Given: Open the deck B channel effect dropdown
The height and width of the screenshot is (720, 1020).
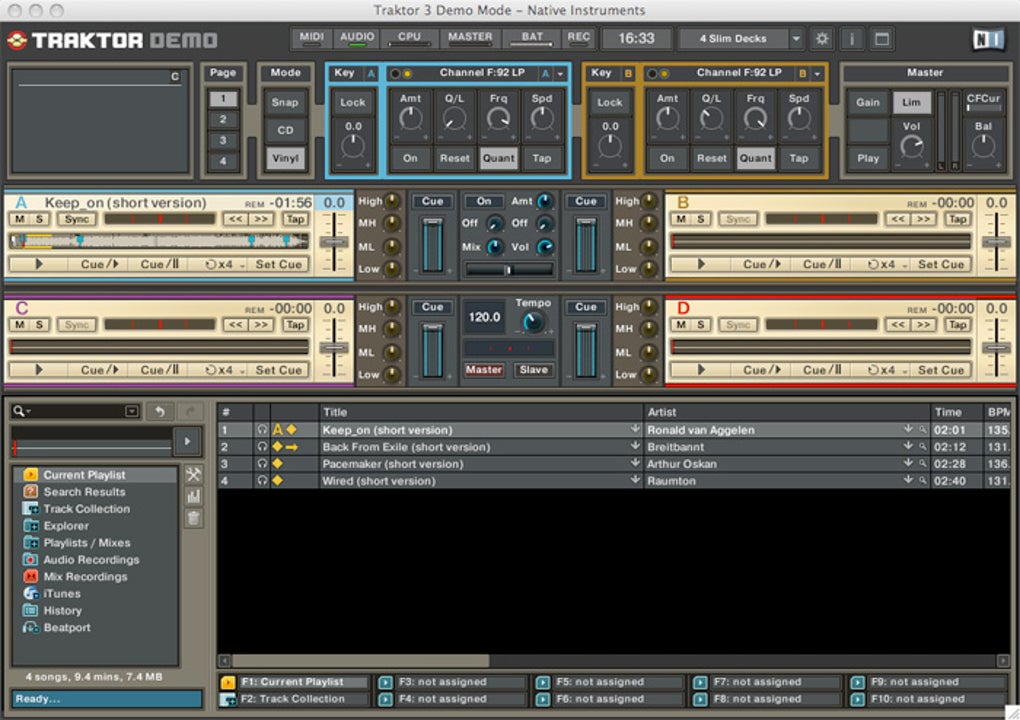Looking at the screenshot, I should point(817,74).
